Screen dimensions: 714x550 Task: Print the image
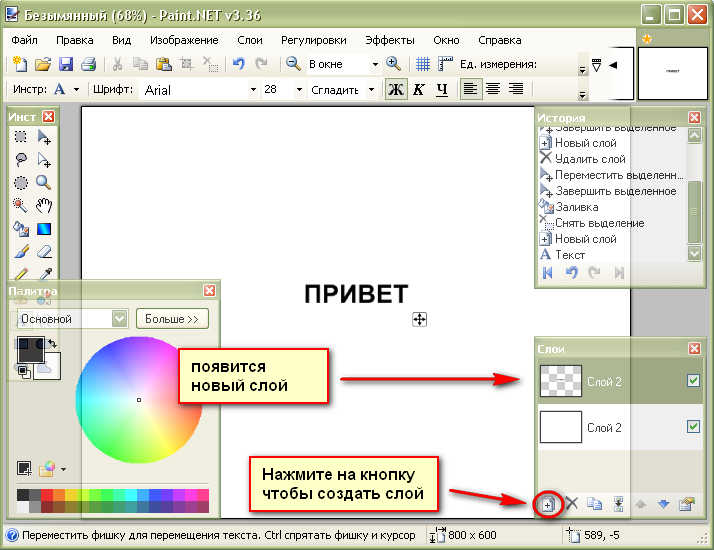click(88, 64)
